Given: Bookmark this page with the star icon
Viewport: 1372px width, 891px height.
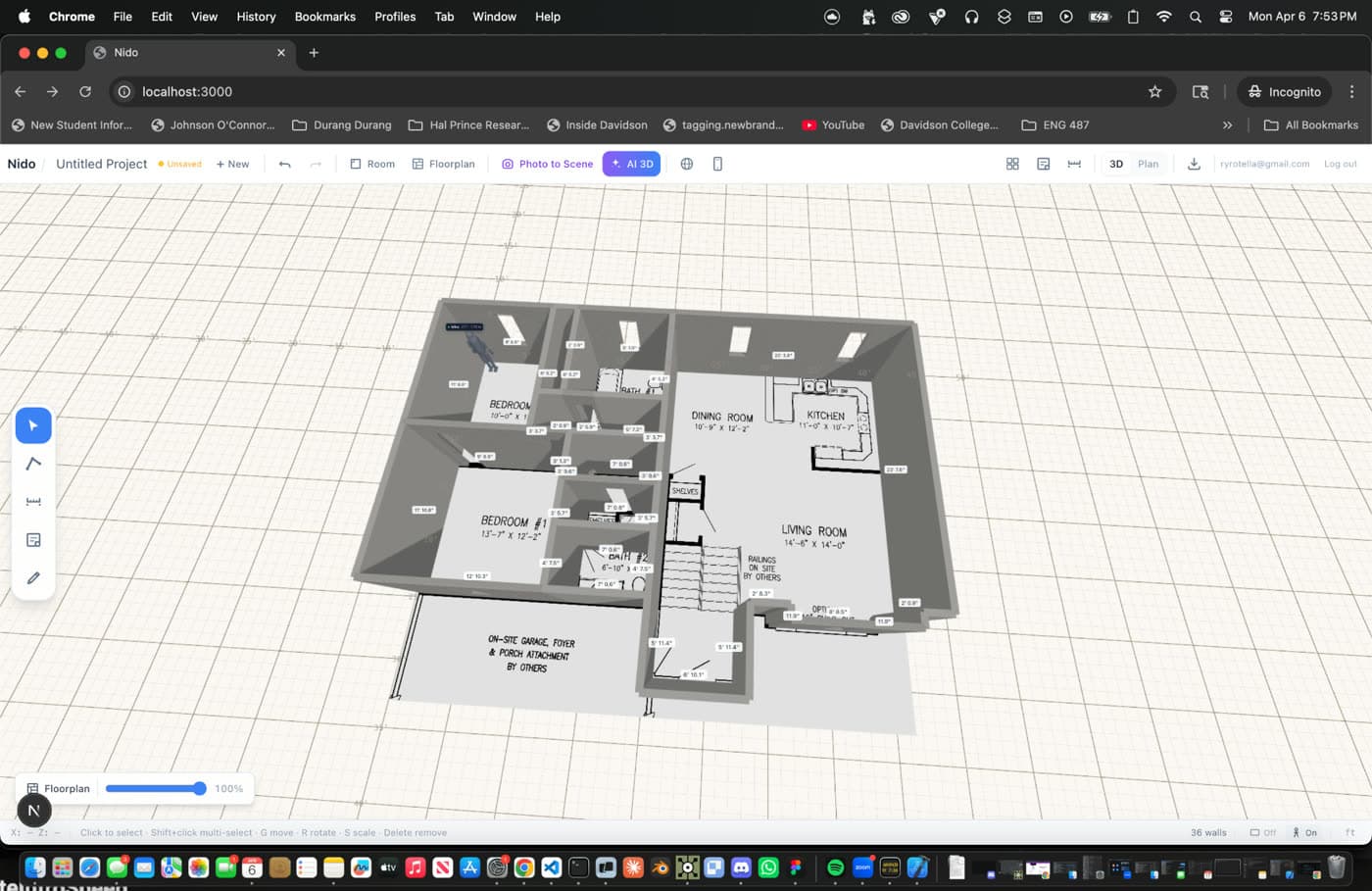Looking at the screenshot, I should (1154, 91).
